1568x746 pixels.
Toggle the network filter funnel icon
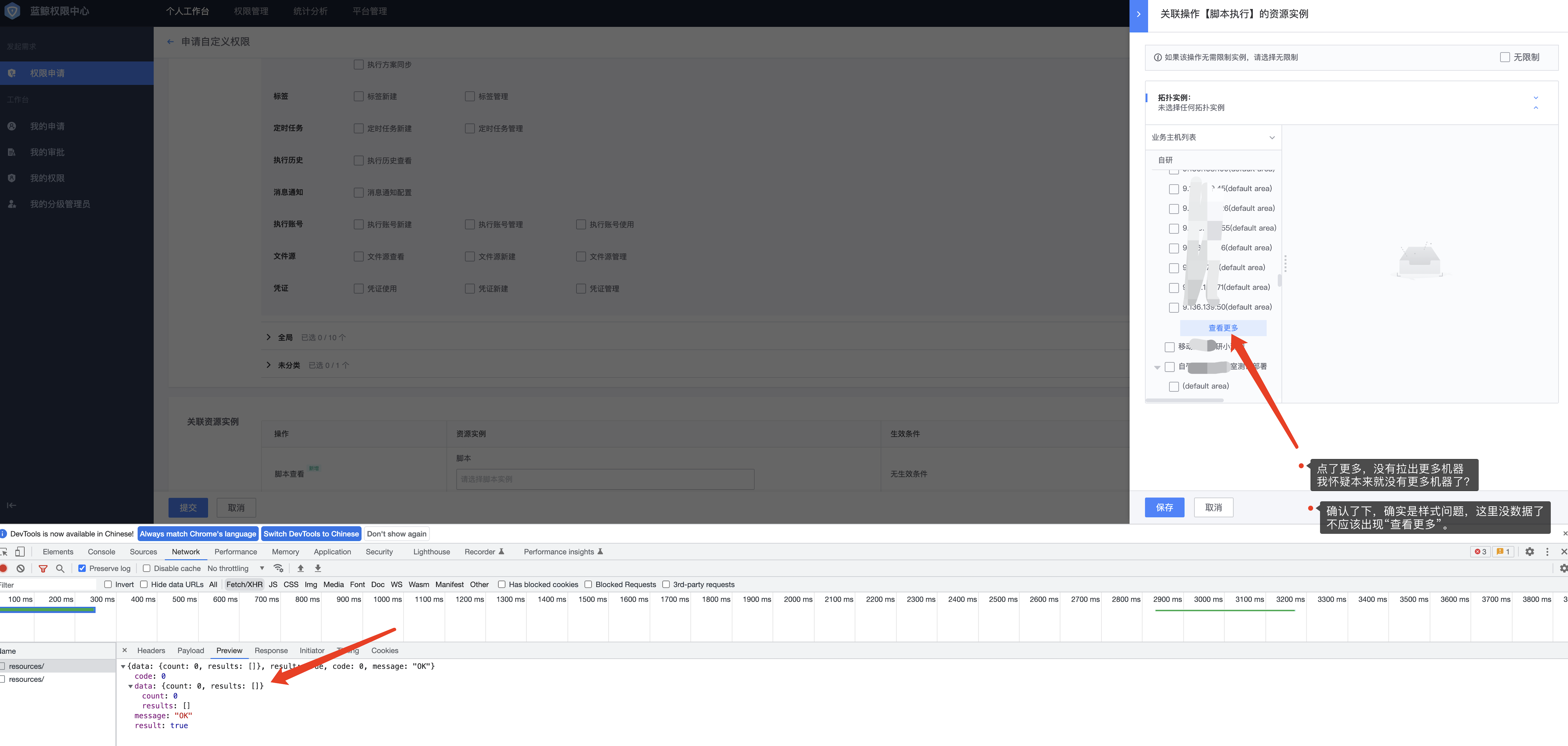pos(43,568)
